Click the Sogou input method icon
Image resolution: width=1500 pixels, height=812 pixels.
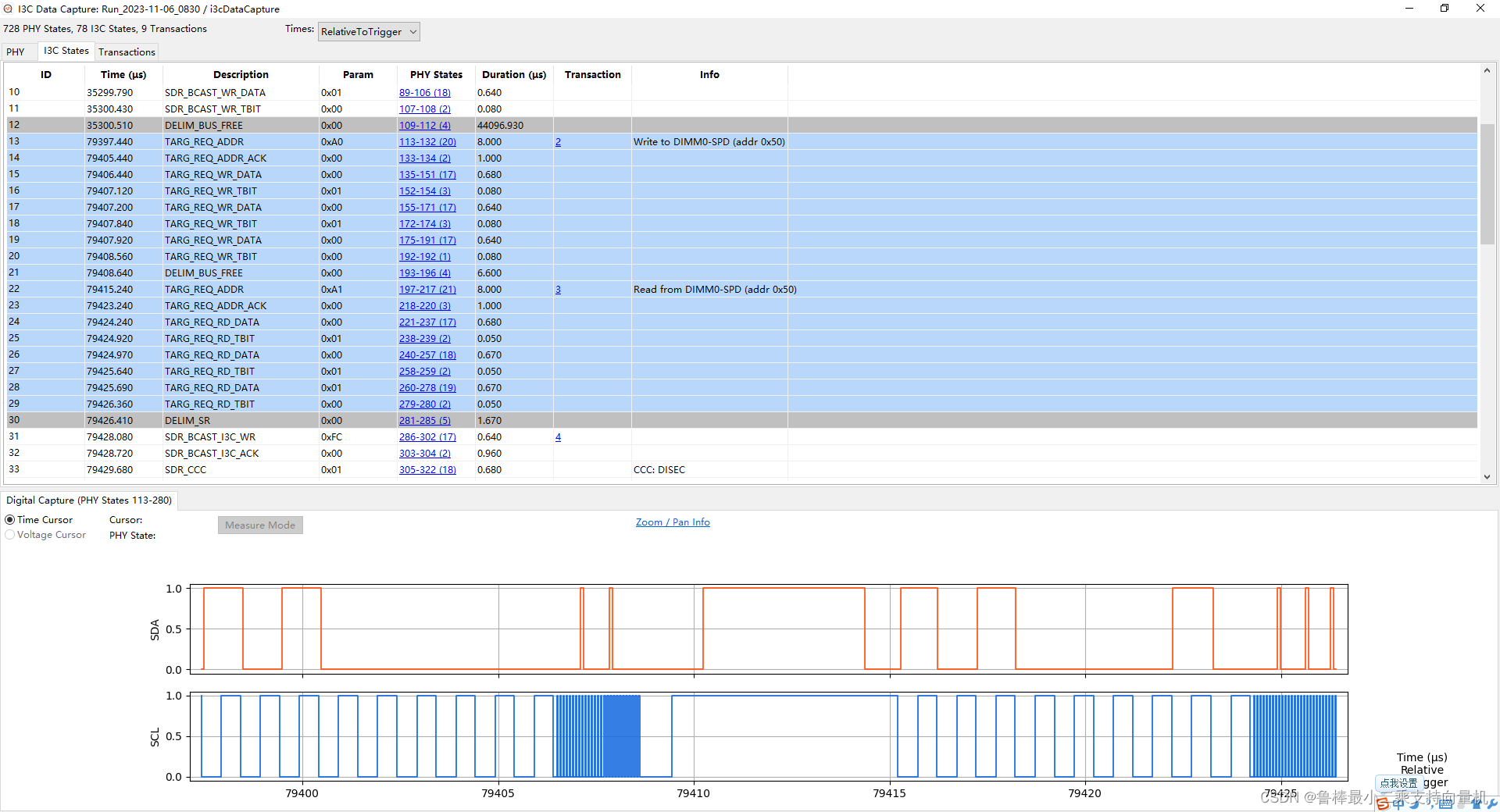click(1384, 803)
